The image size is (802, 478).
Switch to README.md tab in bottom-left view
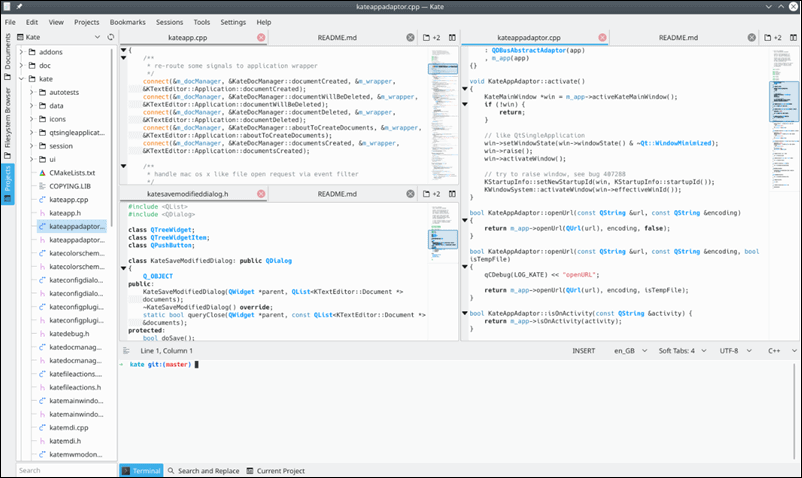(x=337, y=194)
